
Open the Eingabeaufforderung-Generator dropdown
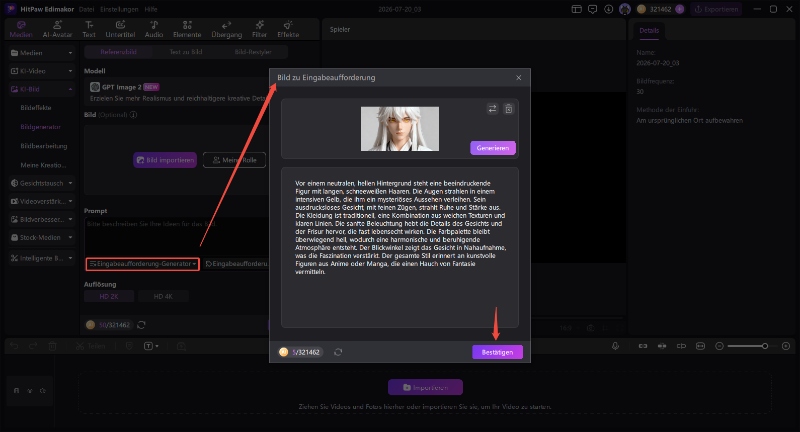[142, 264]
